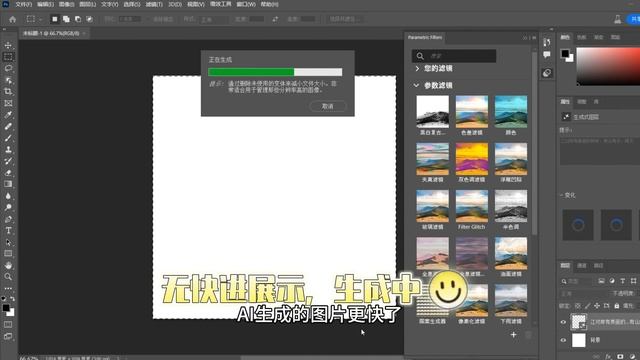Select the Eraser tool
This screenshot has height=360, width=640.
[x=8, y=173]
